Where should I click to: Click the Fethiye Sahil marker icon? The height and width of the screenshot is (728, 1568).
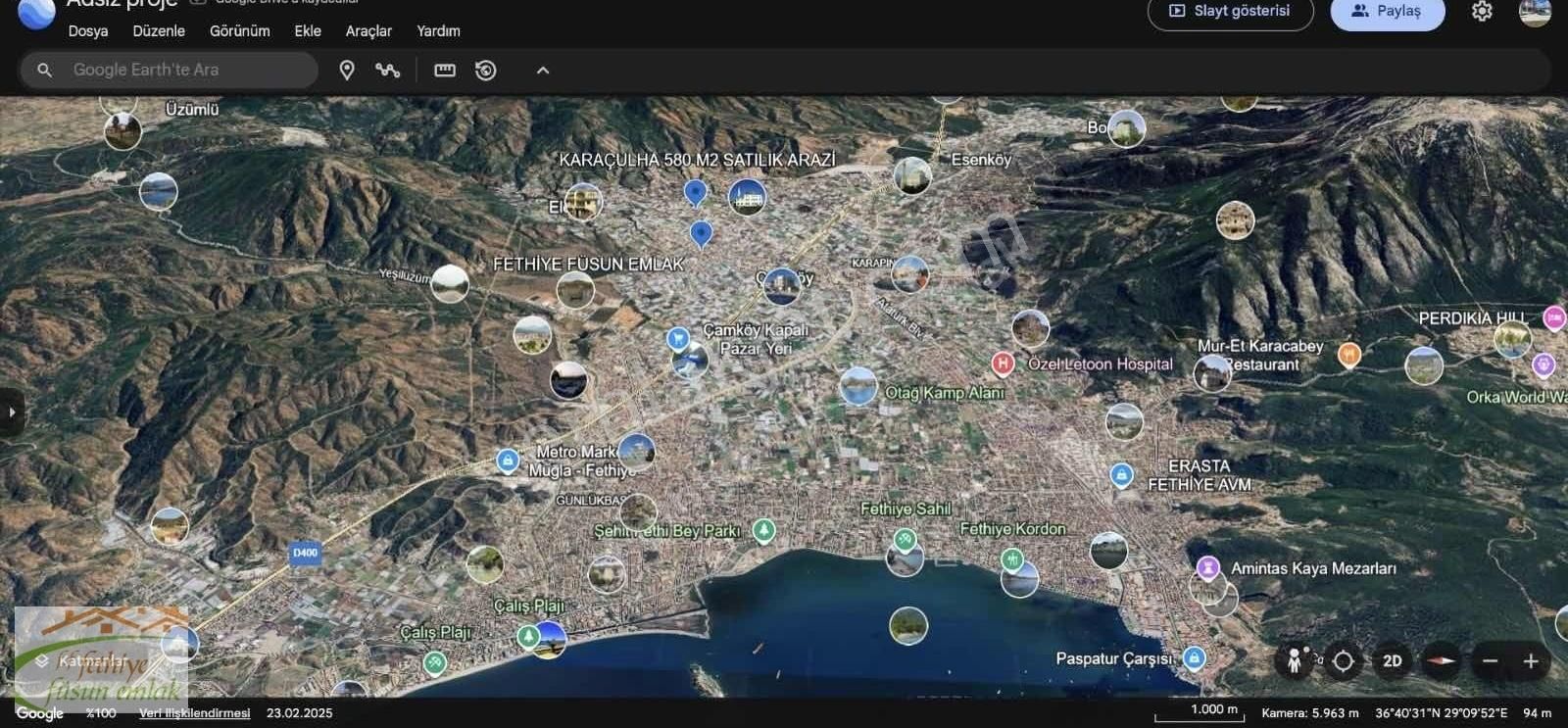click(905, 539)
